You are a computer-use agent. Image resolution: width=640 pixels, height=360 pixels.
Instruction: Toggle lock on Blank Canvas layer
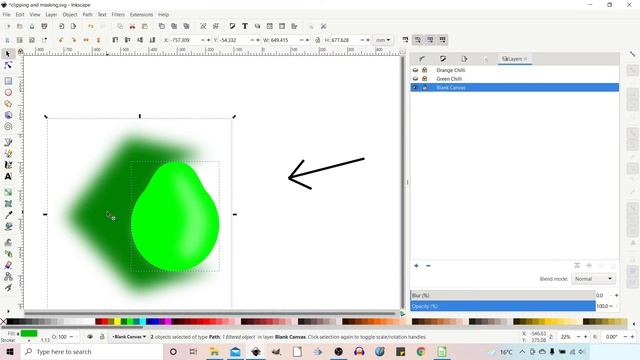tap(424, 87)
